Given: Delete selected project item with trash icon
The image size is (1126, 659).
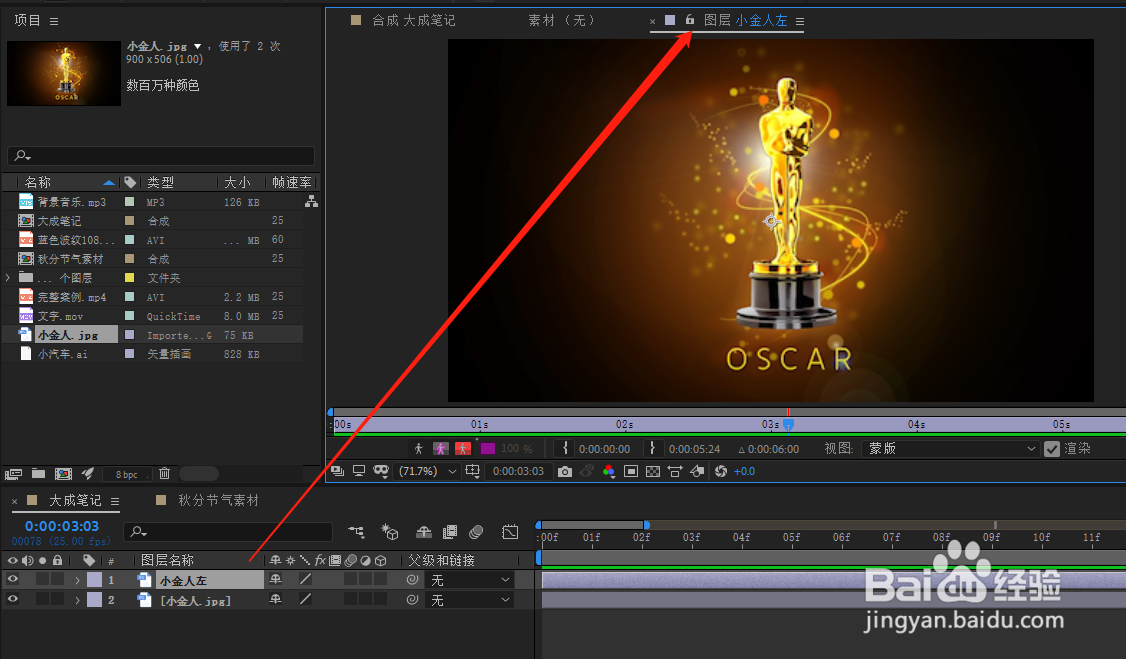Looking at the screenshot, I should (164, 473).
